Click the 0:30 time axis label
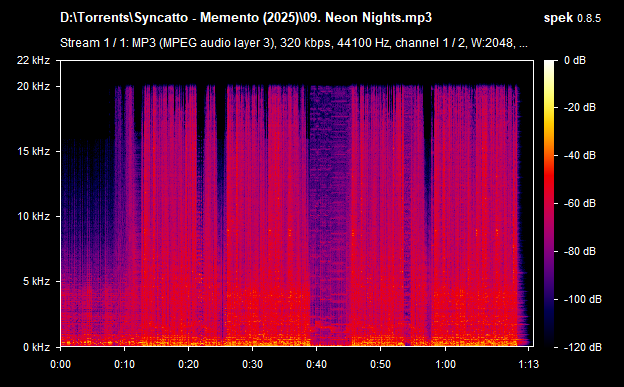The width and height of the screenshot is (624, 387). [253, 364]
